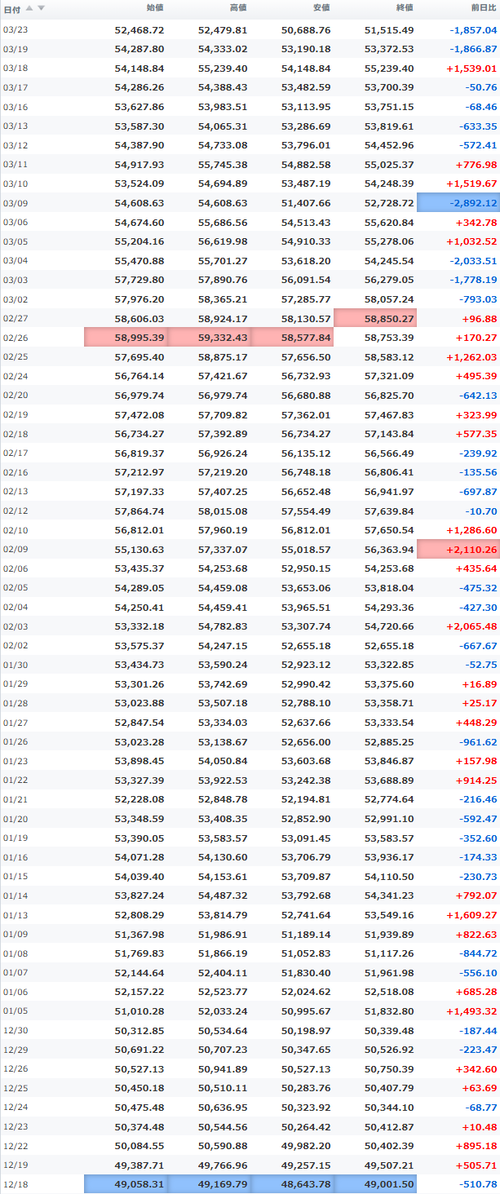Screen dimensions: 500x1194
Task: Sort dates descending with the down arrow
Action: (41, 8)
